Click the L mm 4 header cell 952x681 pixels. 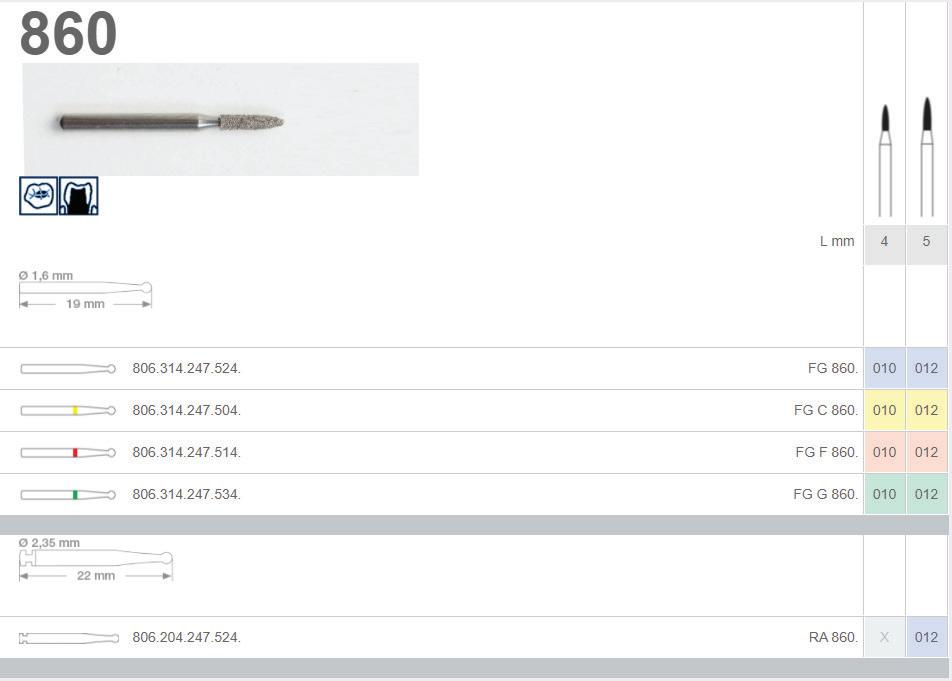(x=885, y=242)
